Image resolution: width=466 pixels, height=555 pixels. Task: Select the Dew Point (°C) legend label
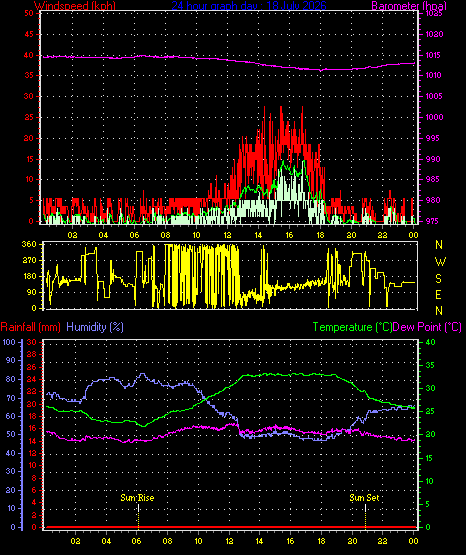point(427,327)
